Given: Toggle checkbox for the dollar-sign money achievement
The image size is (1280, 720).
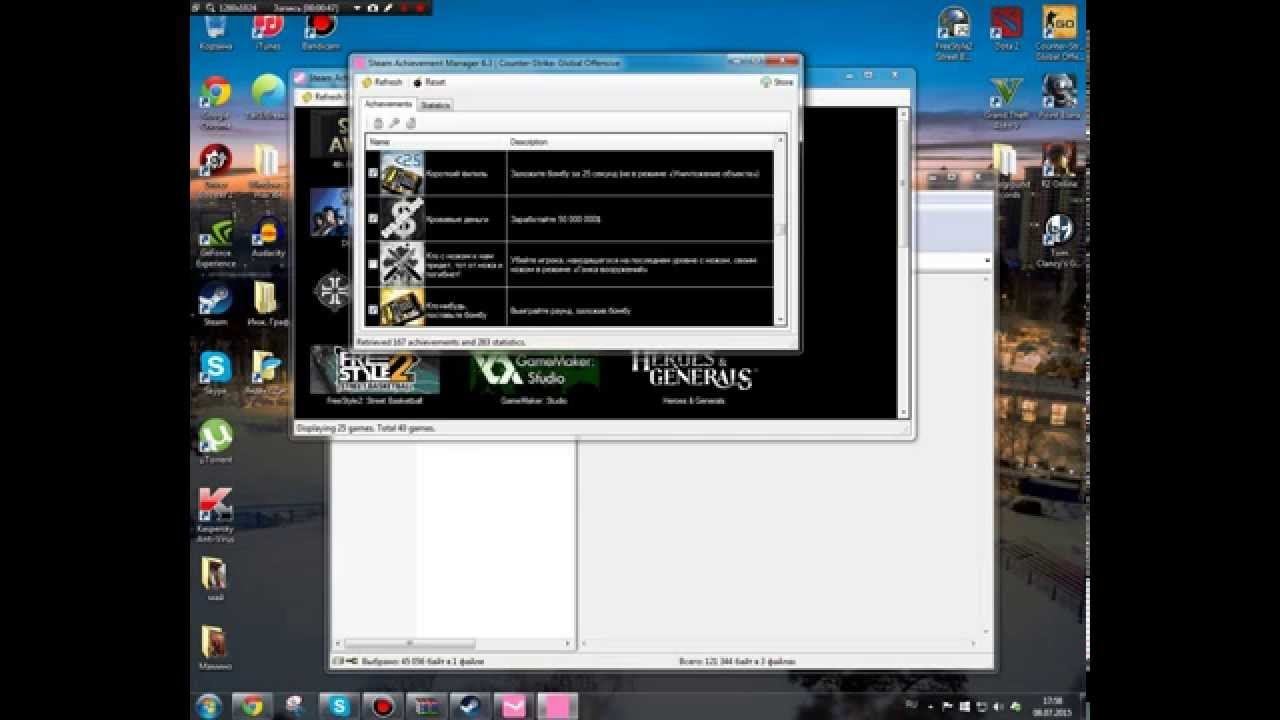Looking at the screenshot, I should 373,218.
